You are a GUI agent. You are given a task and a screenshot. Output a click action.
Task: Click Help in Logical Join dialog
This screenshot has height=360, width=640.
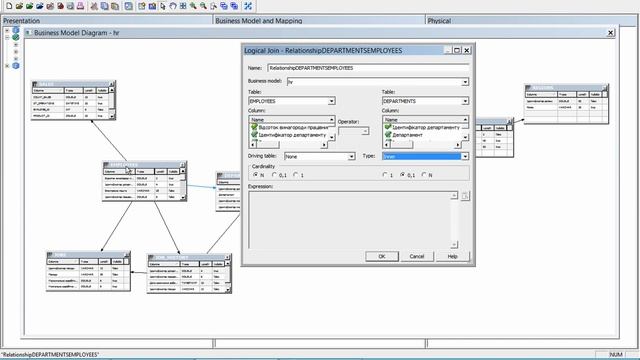(452, 256)
